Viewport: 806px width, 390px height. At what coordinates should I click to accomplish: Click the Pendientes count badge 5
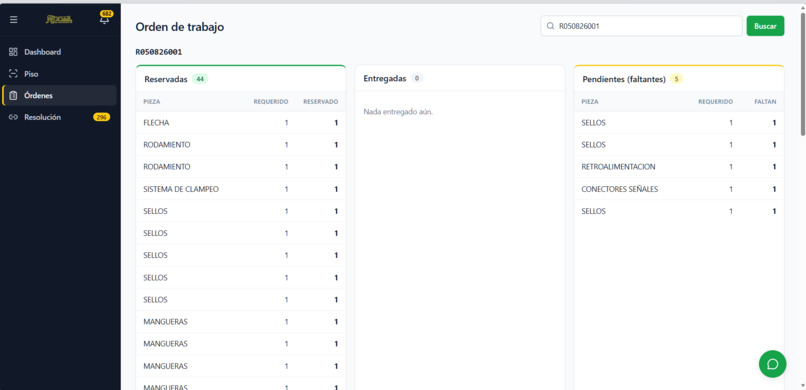(x=676, y=79)
